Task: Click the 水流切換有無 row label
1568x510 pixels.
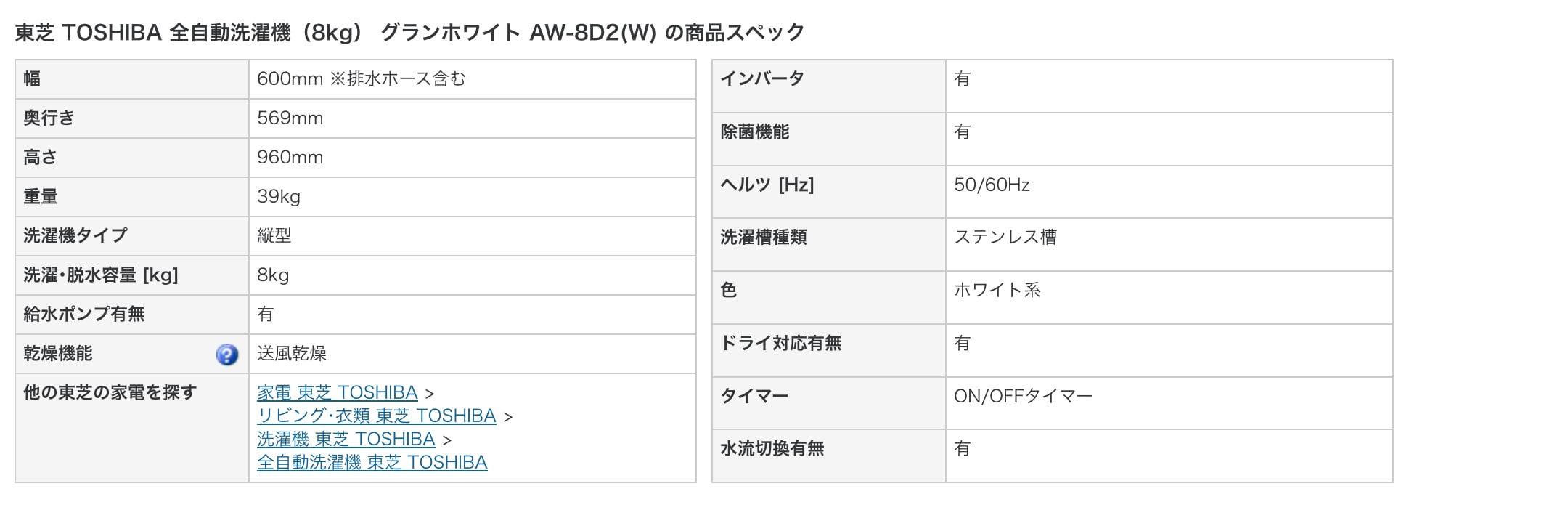Action: coord(772,449)
